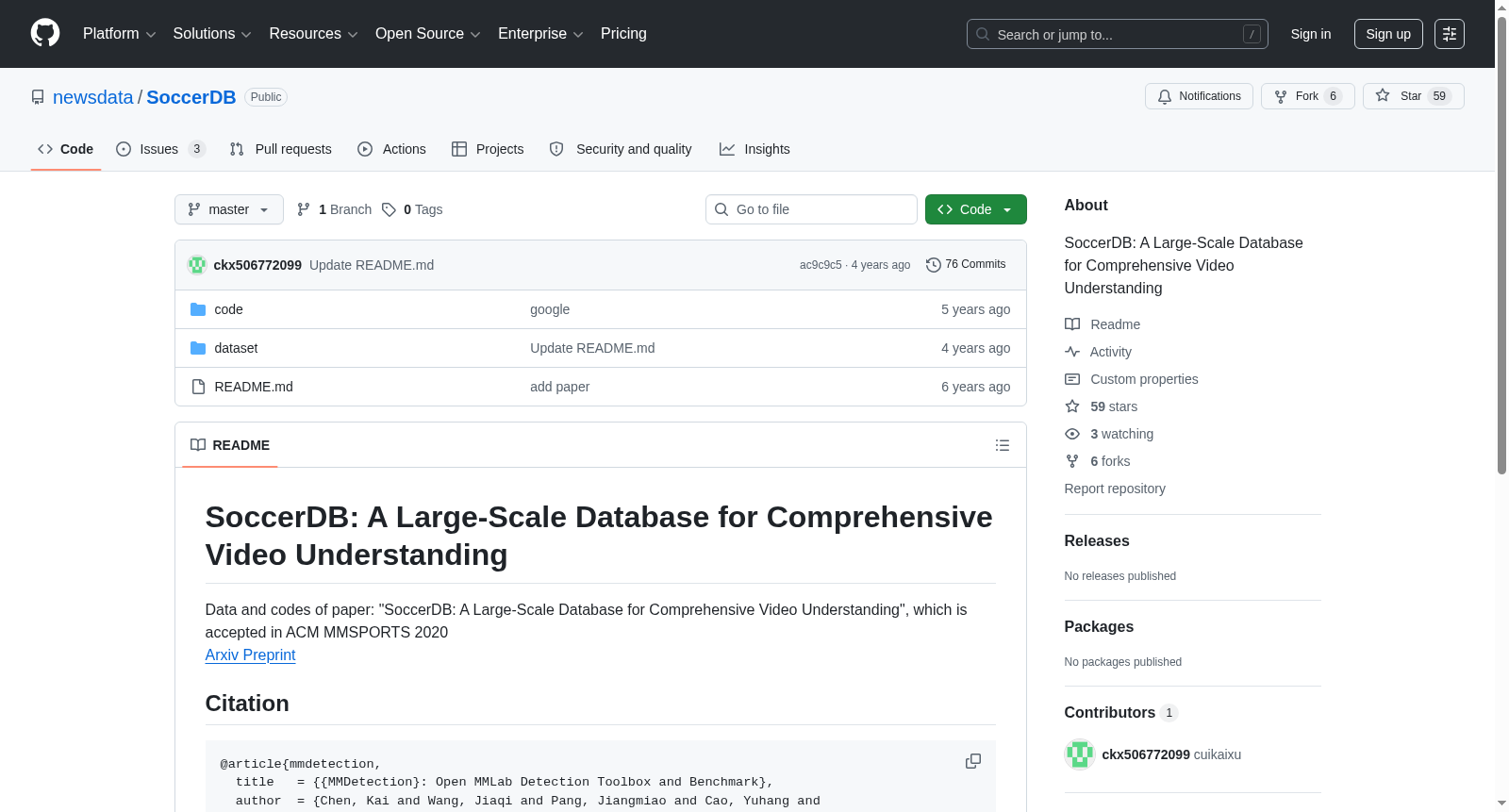The width and height of the screenshot is (1509, 812).
Task: Copy the citation code block
Action: click(x=973, y=761)
